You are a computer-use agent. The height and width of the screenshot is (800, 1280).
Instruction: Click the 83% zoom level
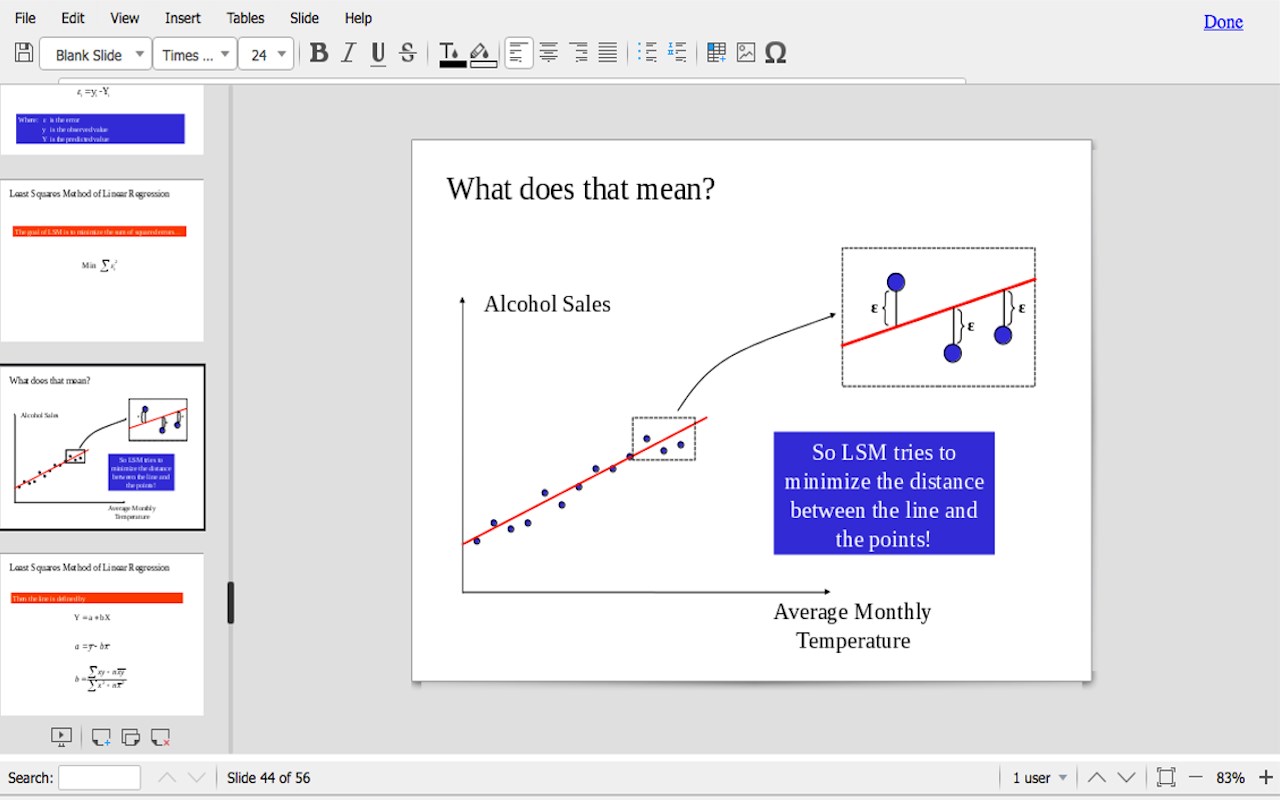pyautogui.click(x=1230, y=777)
